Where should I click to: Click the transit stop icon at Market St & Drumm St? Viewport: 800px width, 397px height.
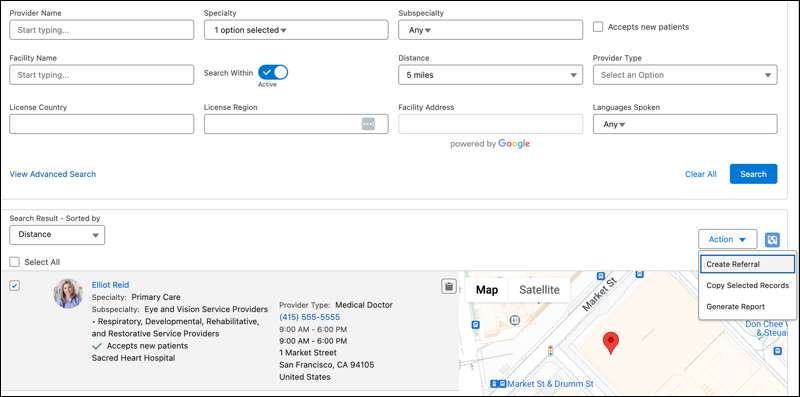coord(498,384)
